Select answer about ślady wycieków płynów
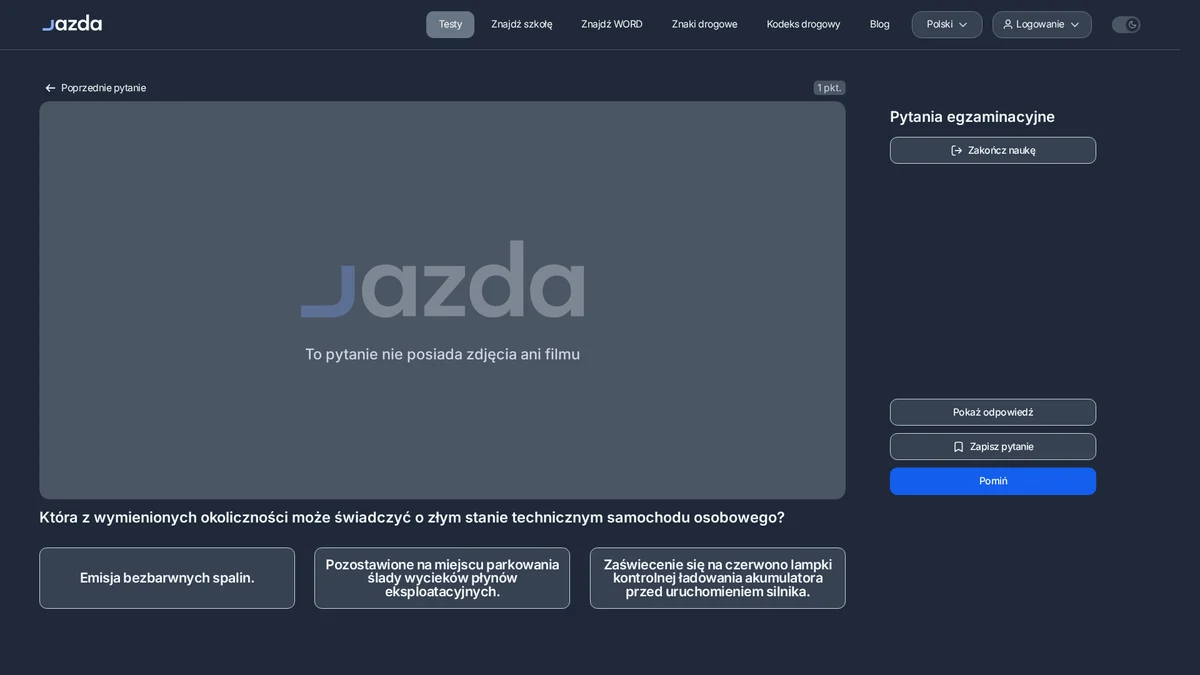The image size is (1200, 675). tap(442, 578)
